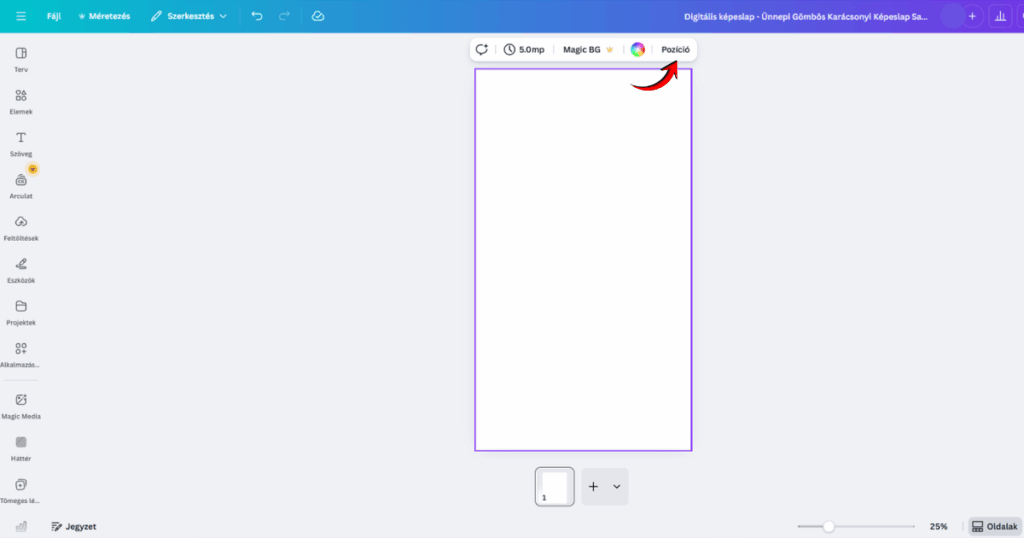Open Magic Media in sidebar
Screen dimensions: 1024x538
[21, 404]
